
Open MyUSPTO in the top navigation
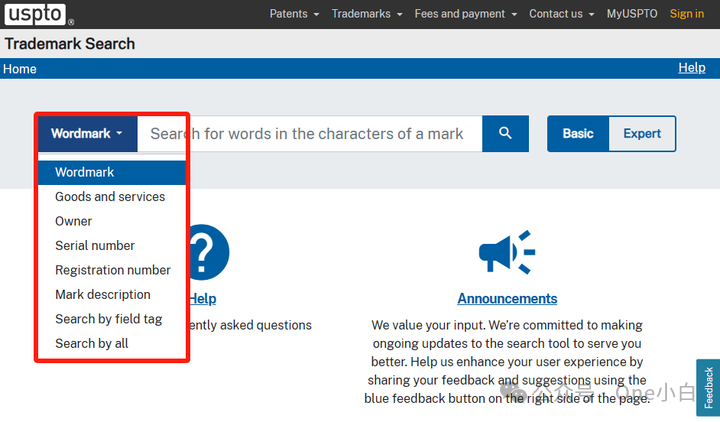(632, 14)
